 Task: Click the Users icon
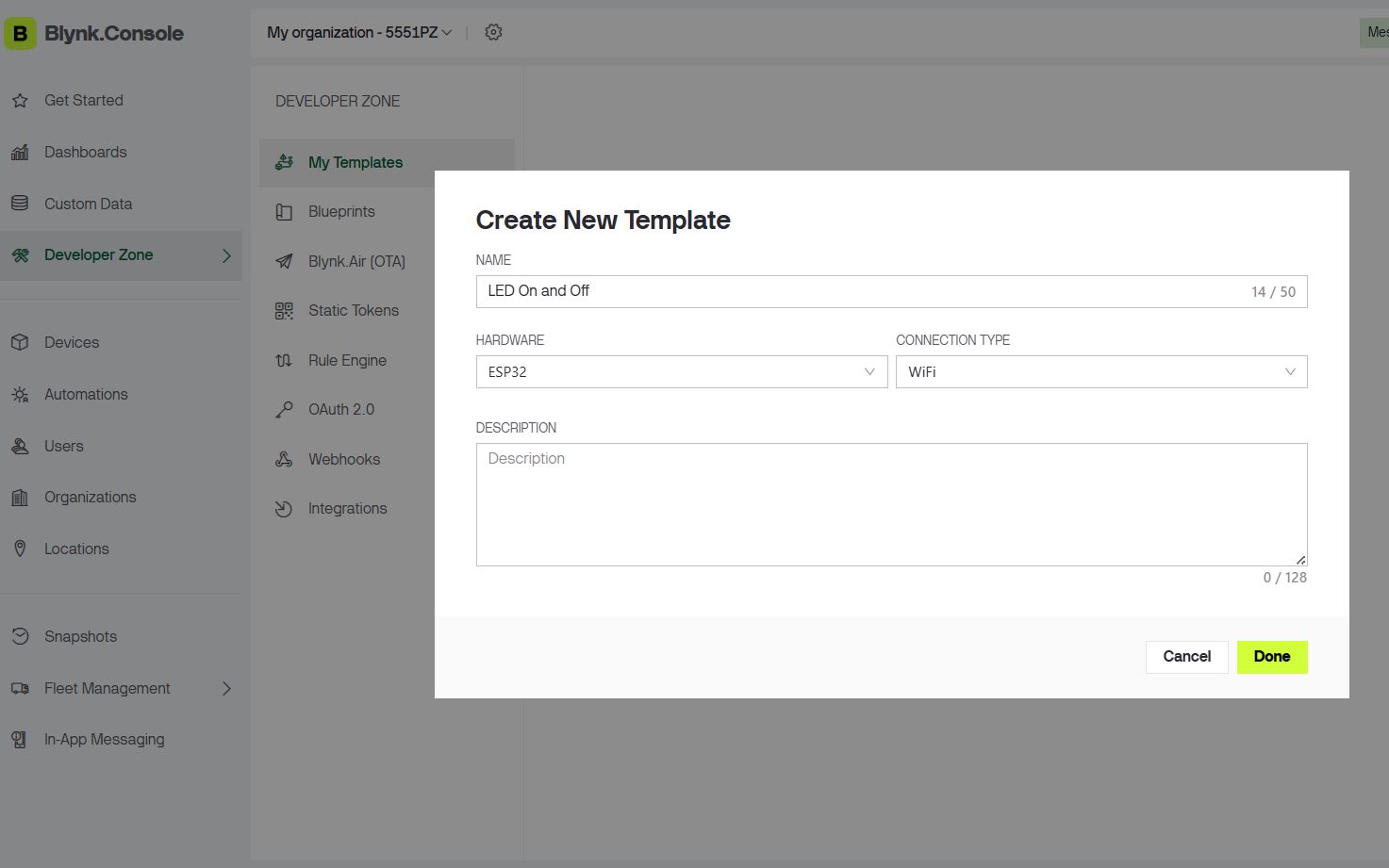coord(20,446)
